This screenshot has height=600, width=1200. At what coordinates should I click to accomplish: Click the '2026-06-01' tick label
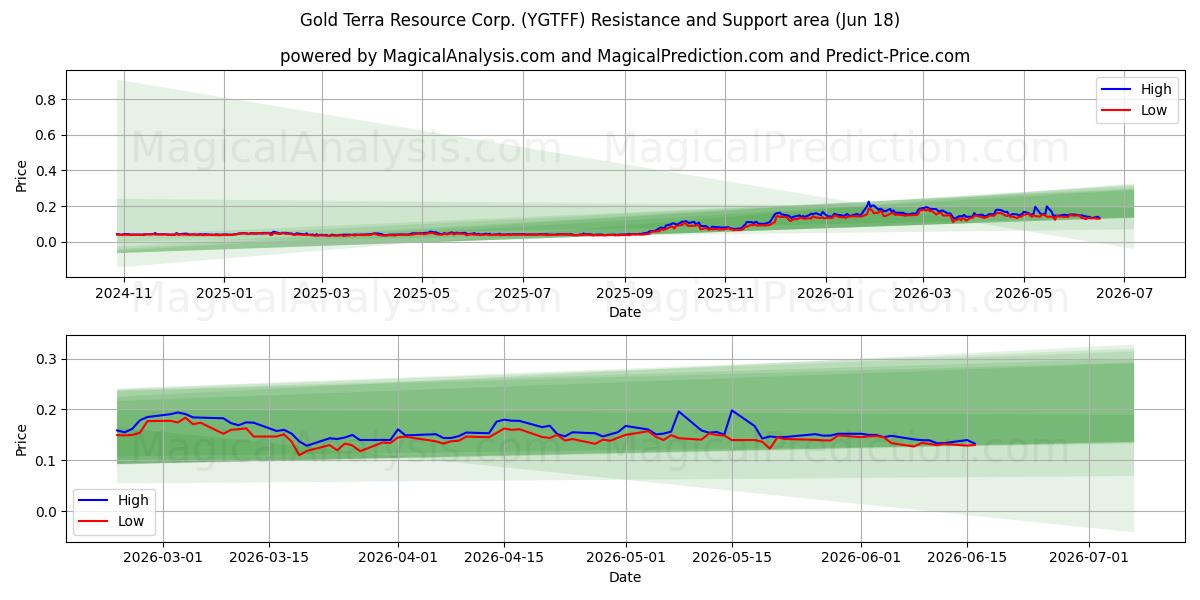[860, 558]
